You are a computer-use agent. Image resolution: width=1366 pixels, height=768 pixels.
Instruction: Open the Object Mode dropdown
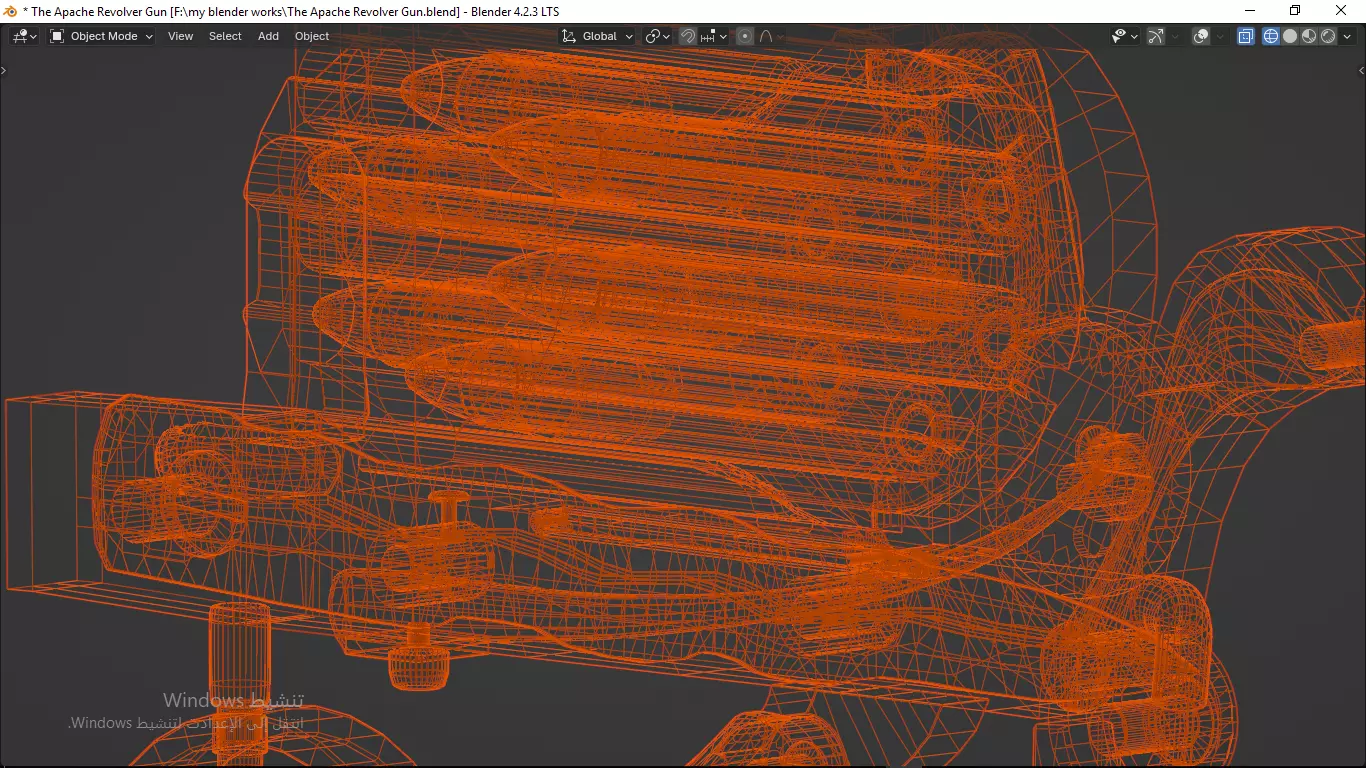coord(102,36)
